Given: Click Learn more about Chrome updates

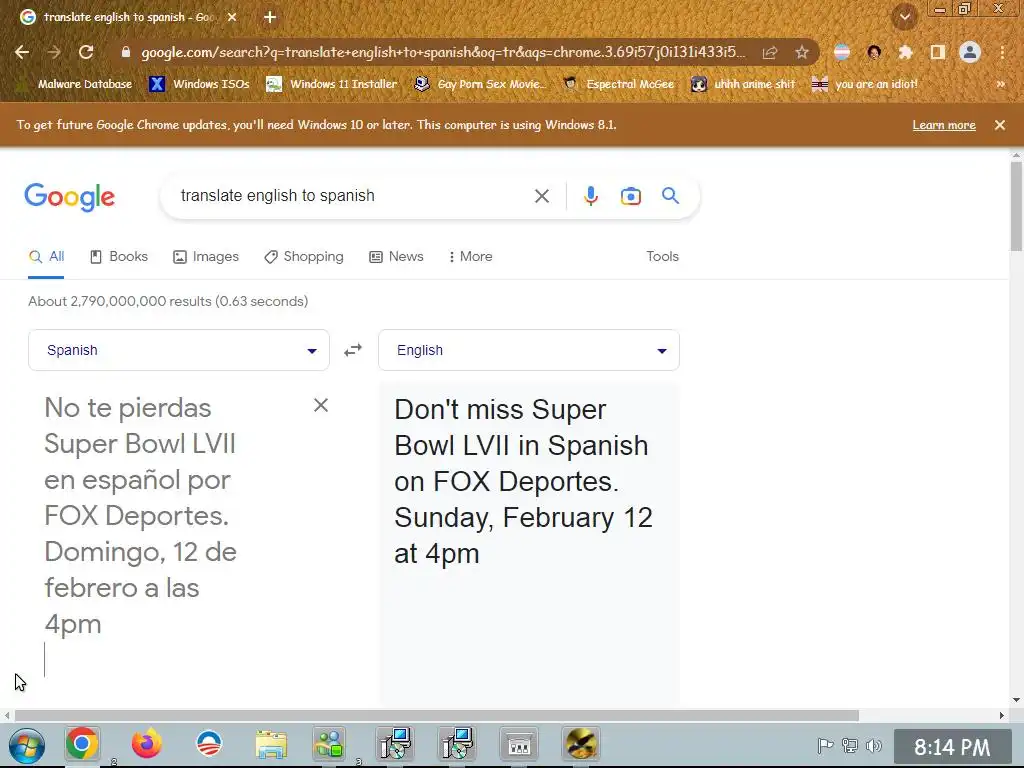Looking at the screenshot, I should 944,125.
